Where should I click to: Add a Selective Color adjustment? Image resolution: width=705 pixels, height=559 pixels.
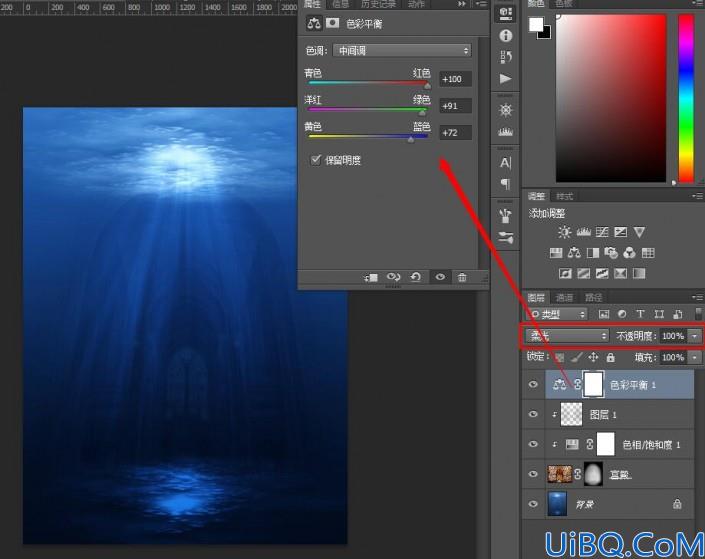pyautogui.click(x=620, y=273)
